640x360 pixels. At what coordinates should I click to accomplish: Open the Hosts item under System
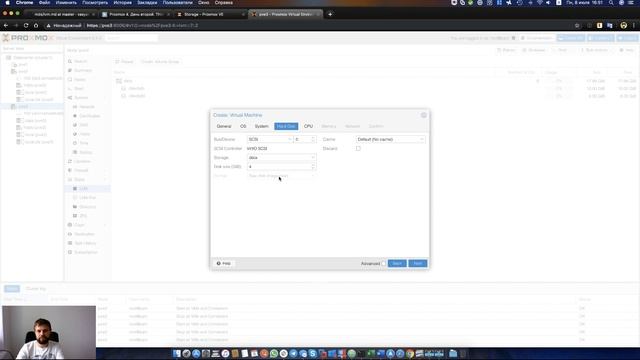point(87,134)
